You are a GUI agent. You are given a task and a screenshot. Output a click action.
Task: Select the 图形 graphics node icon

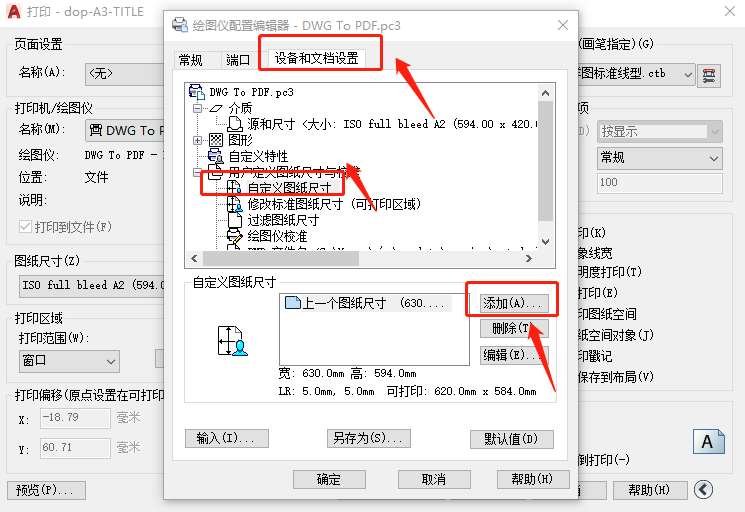pyautogui.click(x=216, y=140)
